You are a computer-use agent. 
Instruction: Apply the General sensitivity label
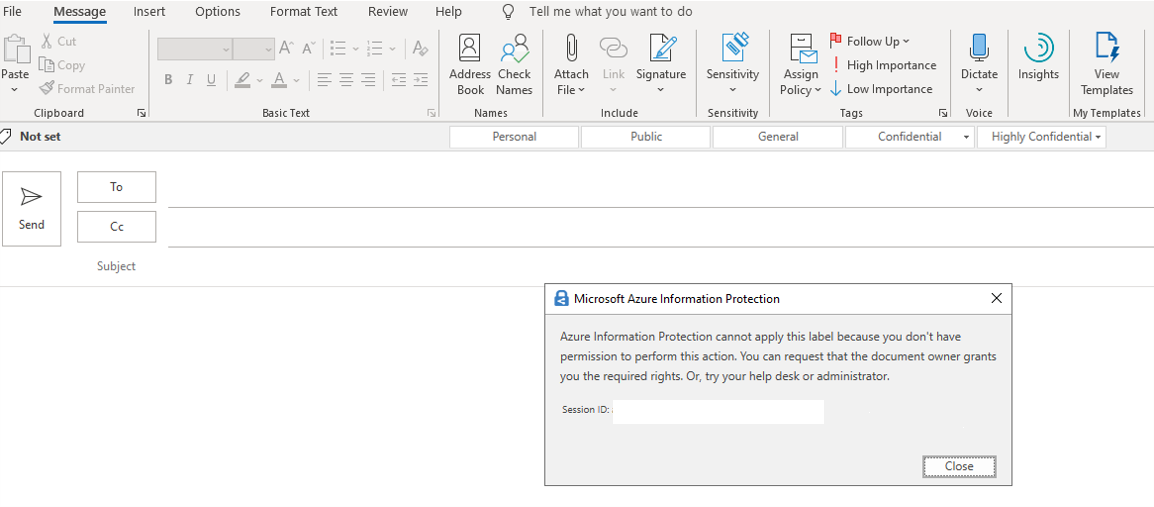coord(778,137)
